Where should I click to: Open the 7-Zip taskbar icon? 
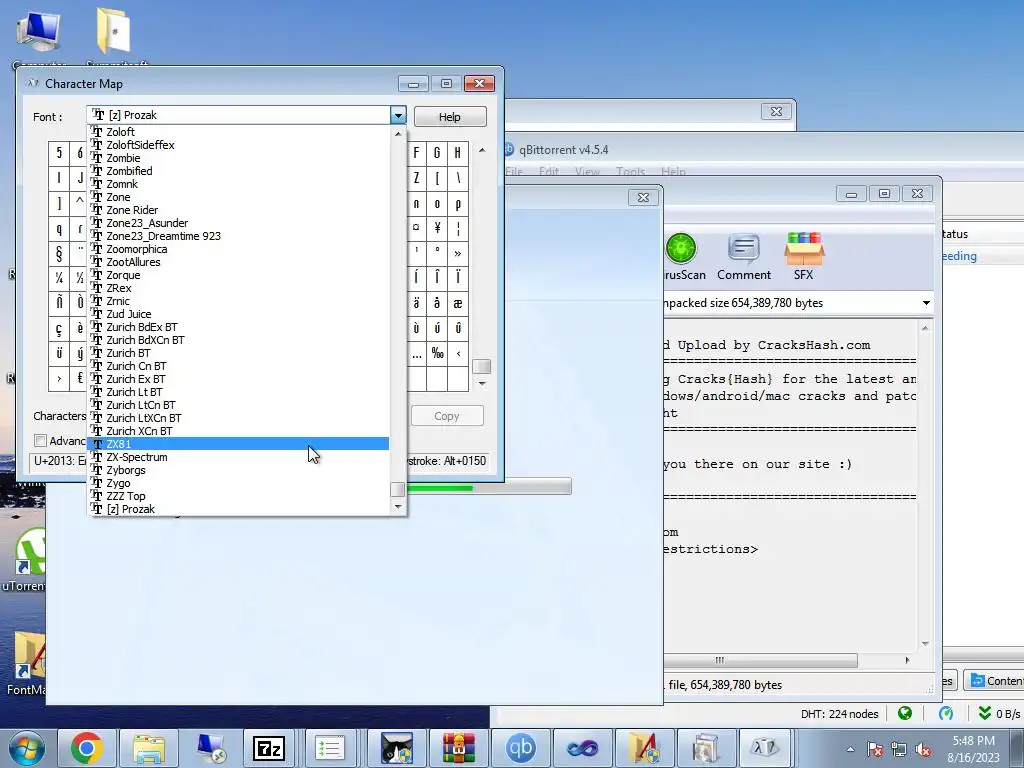(x=269, y=748)
